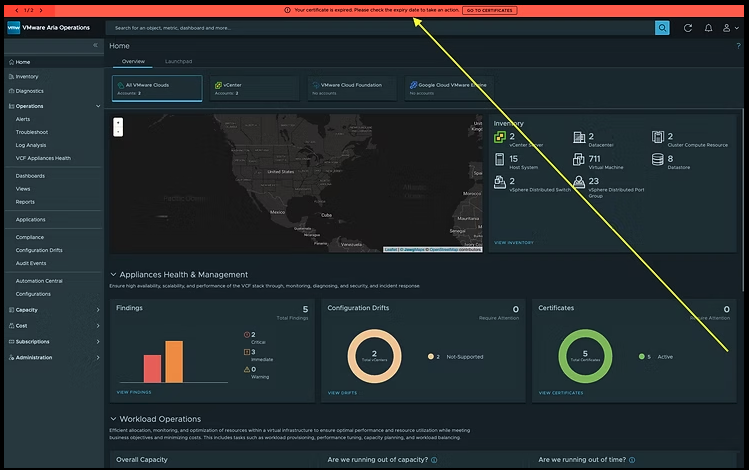Click the search input field
Image resolution: width=749 pixels, height=470 pixels.
(380, 28)
